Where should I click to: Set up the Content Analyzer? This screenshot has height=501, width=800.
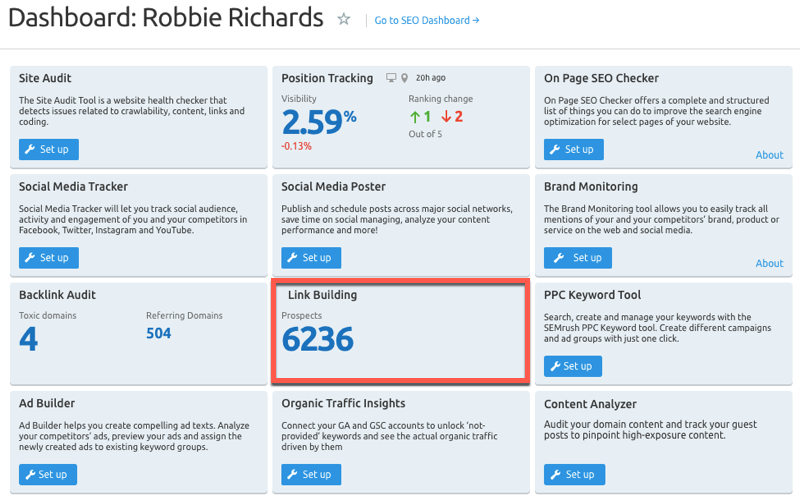pos(573,474)
